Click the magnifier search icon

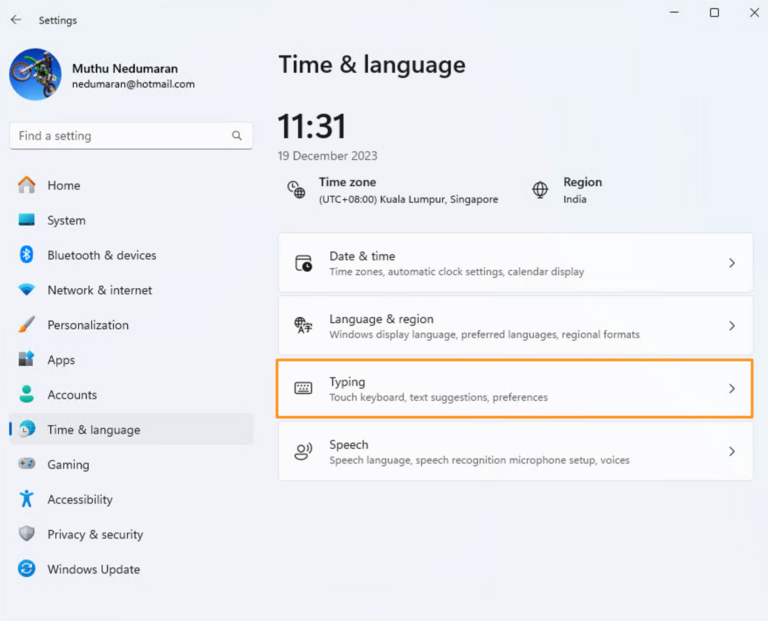click(237, 136)
